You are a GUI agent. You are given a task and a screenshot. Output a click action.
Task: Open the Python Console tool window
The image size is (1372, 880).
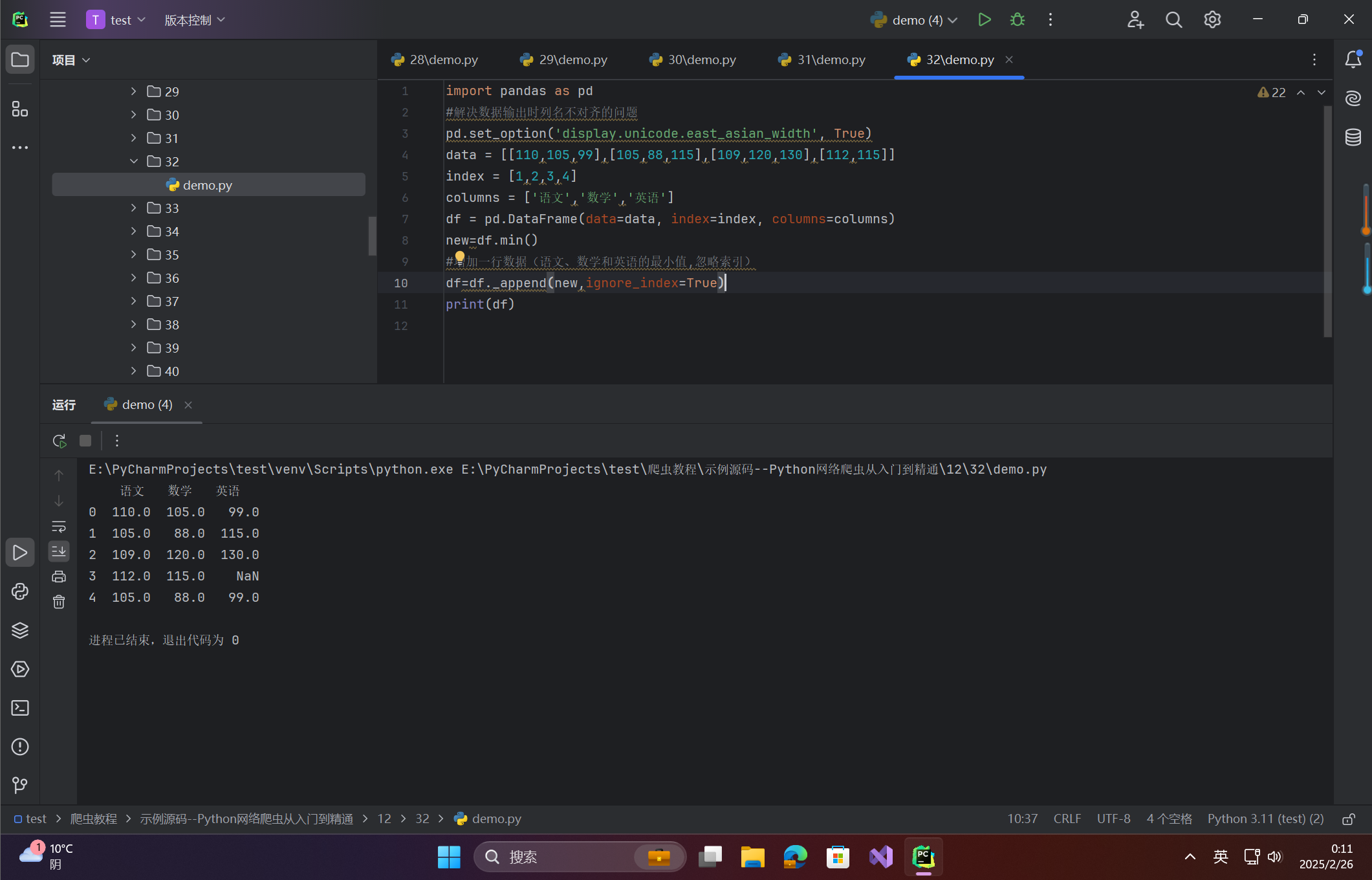(x=20, y=591)
